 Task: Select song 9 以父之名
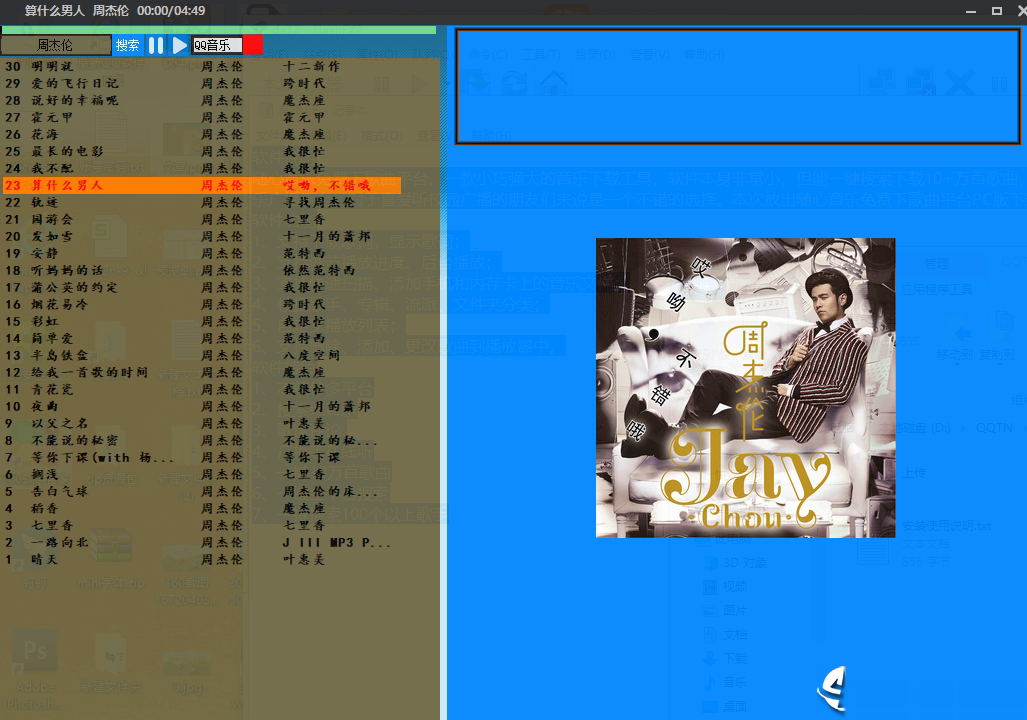202,424
